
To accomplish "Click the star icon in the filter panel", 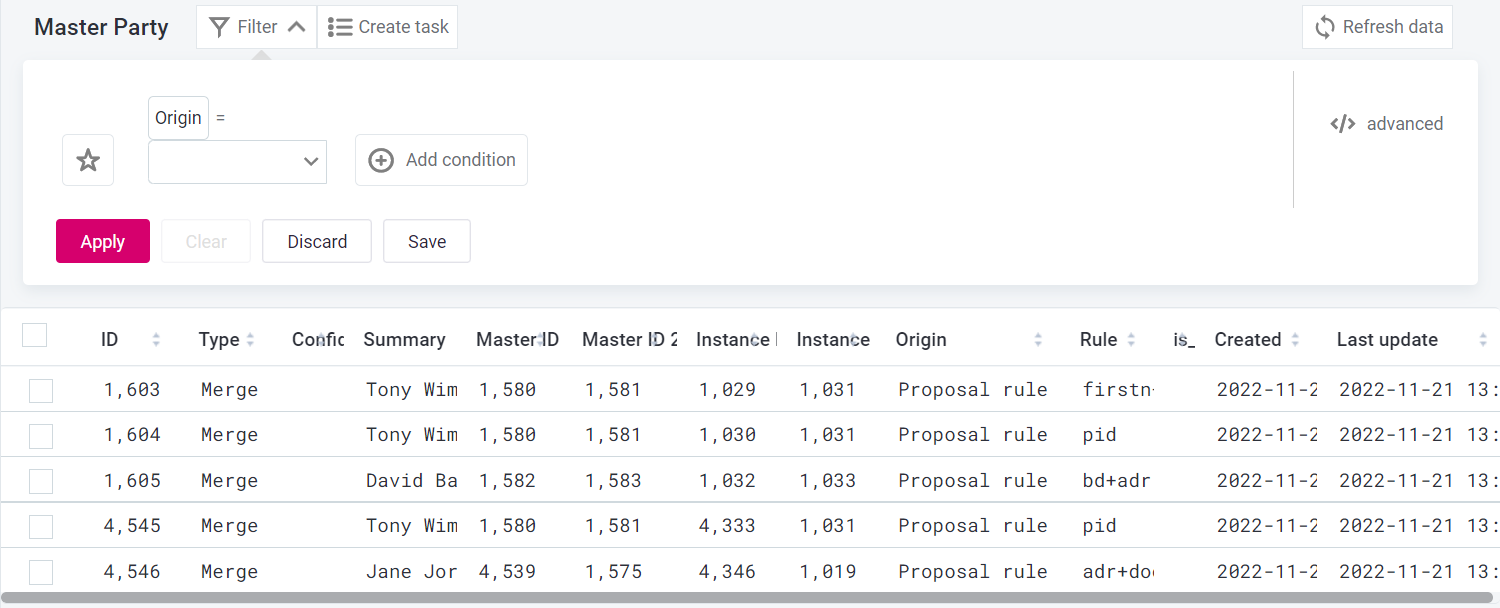I will click(87, 160).
